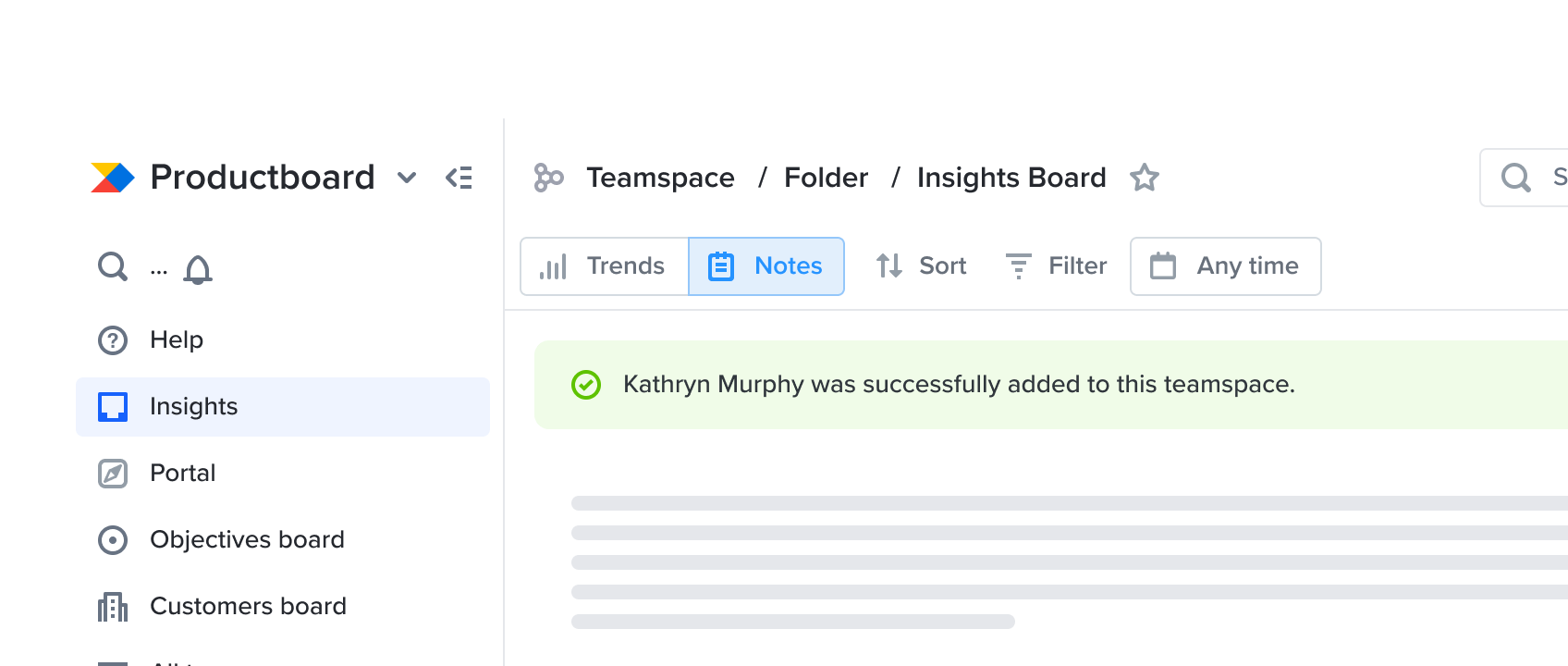Viewport: 1568px width, 666px height.
Task: Click the Productboard logo icon
Action: (113, 178)
